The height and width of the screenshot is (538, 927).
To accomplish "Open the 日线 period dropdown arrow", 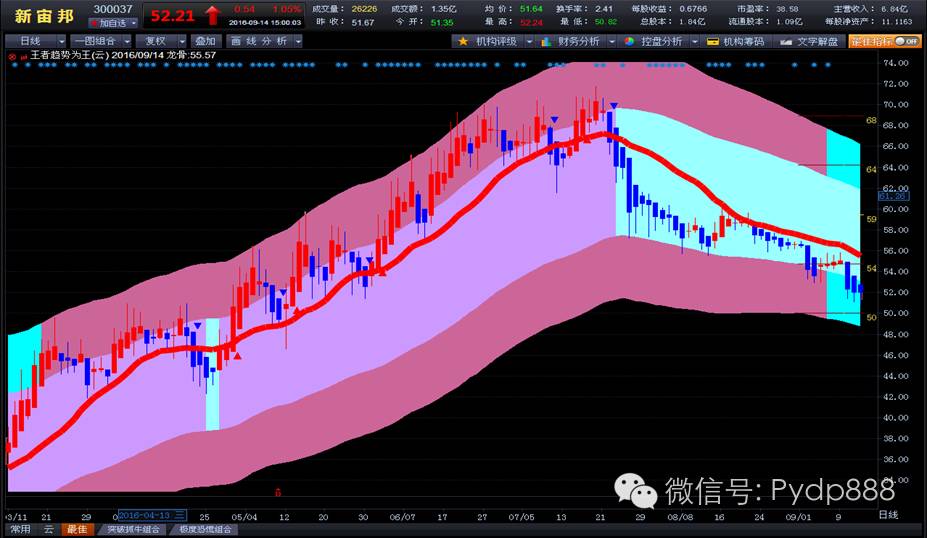I will 61,41.
